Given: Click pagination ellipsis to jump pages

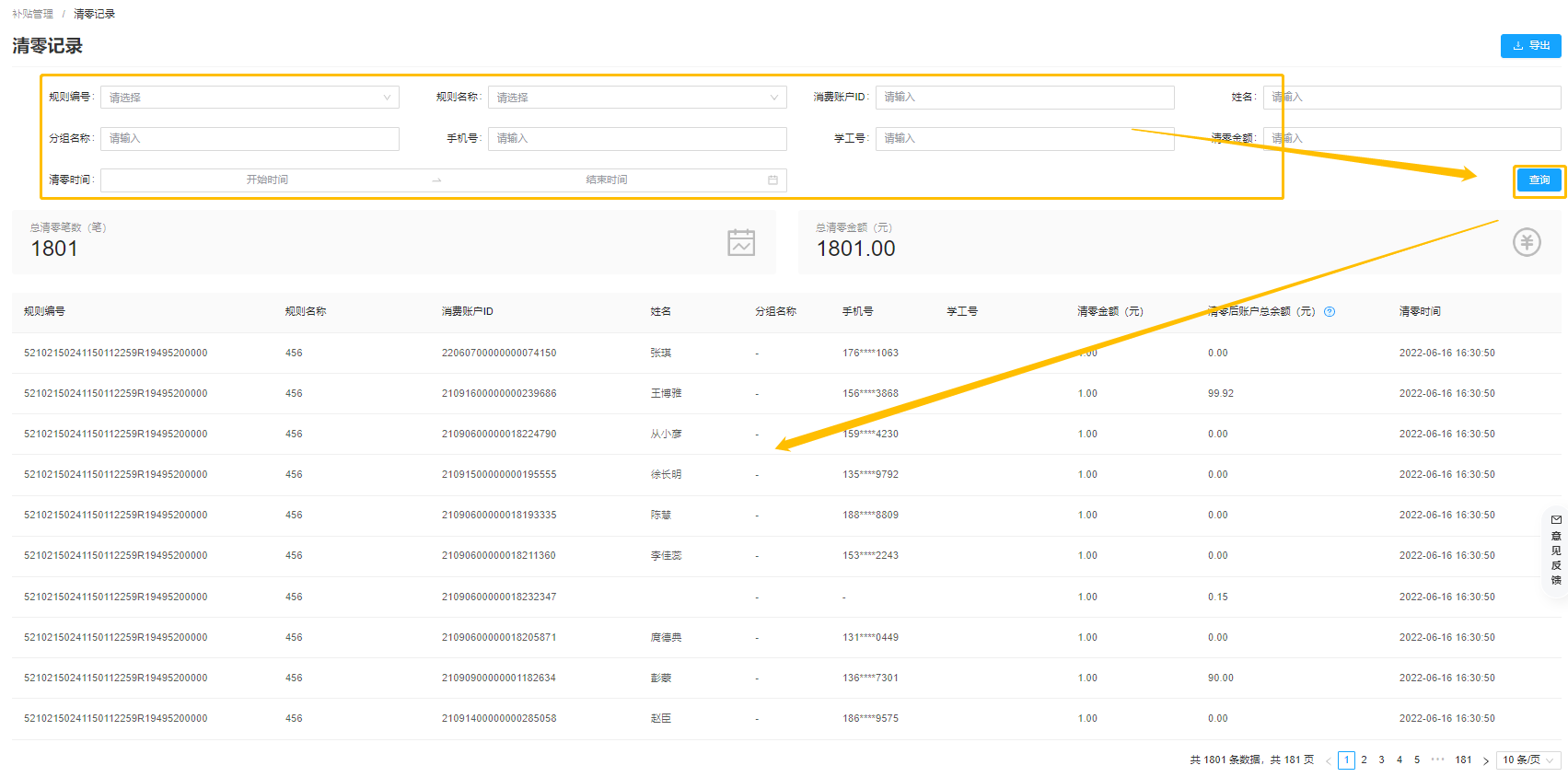Looking at the screenshot, I should pos(1437,760).
